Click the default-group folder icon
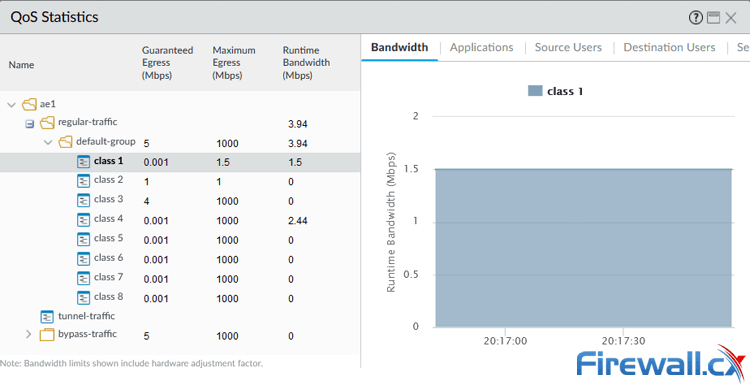 click(65, 142)
